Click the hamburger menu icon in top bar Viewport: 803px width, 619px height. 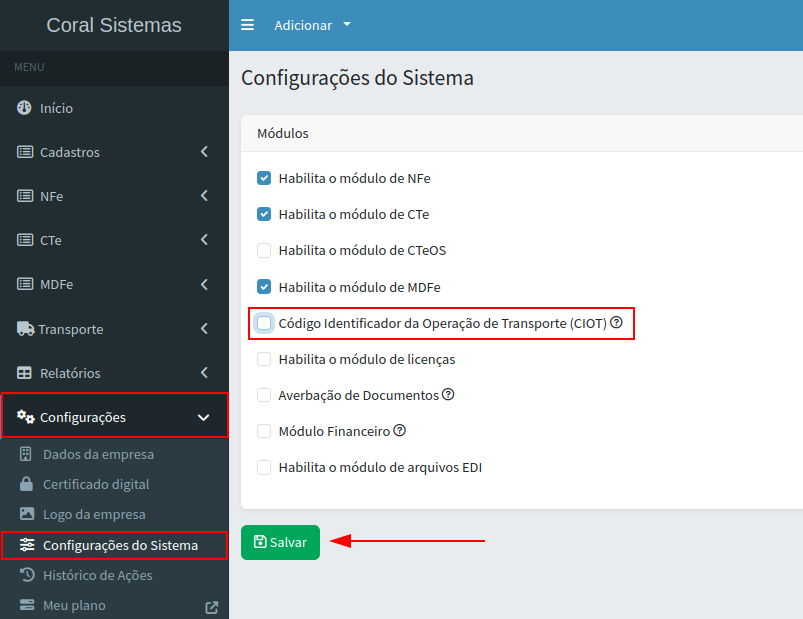248,25
